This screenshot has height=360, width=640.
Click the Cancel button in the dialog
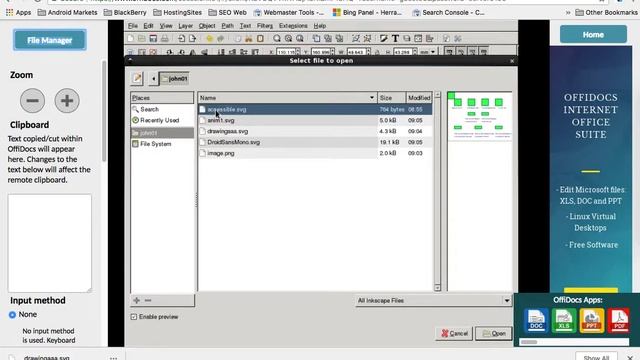[454, 333]
